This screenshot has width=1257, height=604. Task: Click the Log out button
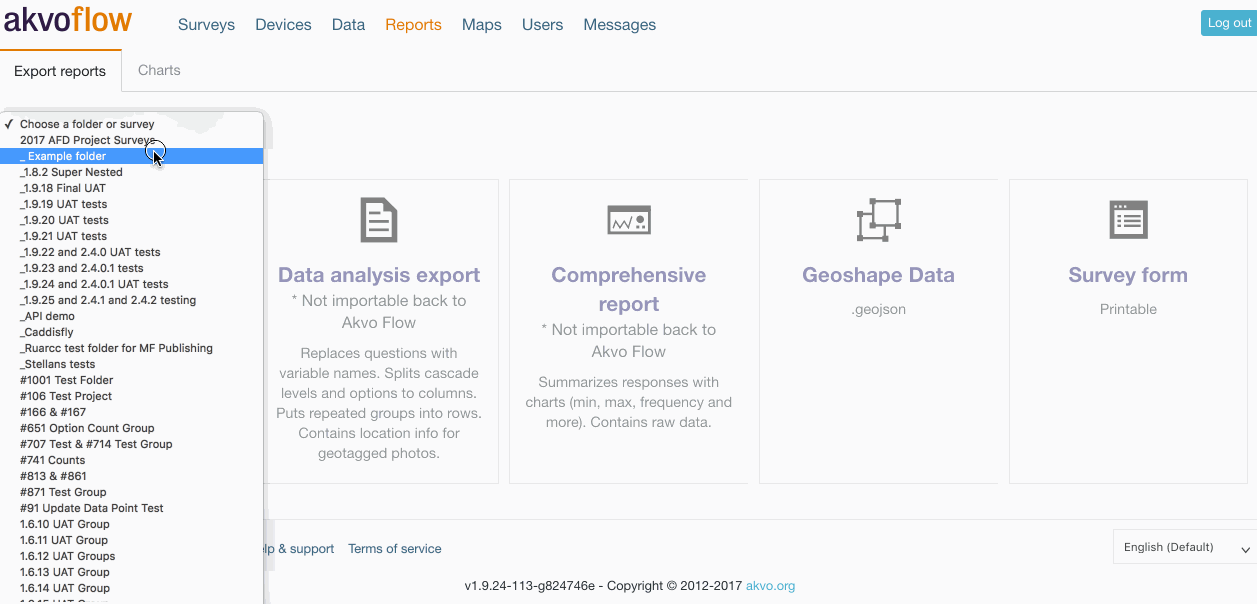[x=1229, y=23]
